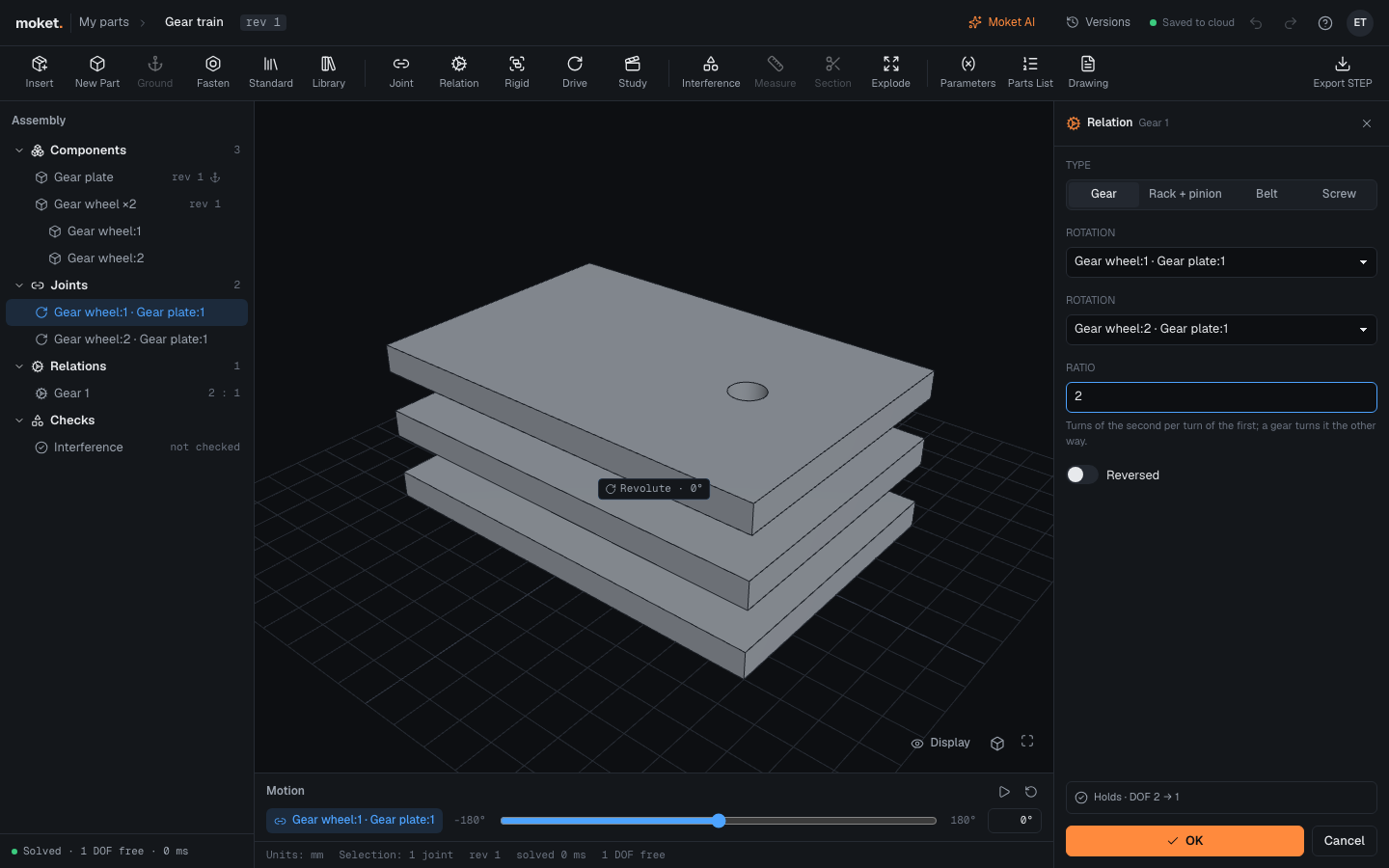Open the Parameters panel
The width and height of the screenshot is (1389, 868).
[x=967, y=72]
